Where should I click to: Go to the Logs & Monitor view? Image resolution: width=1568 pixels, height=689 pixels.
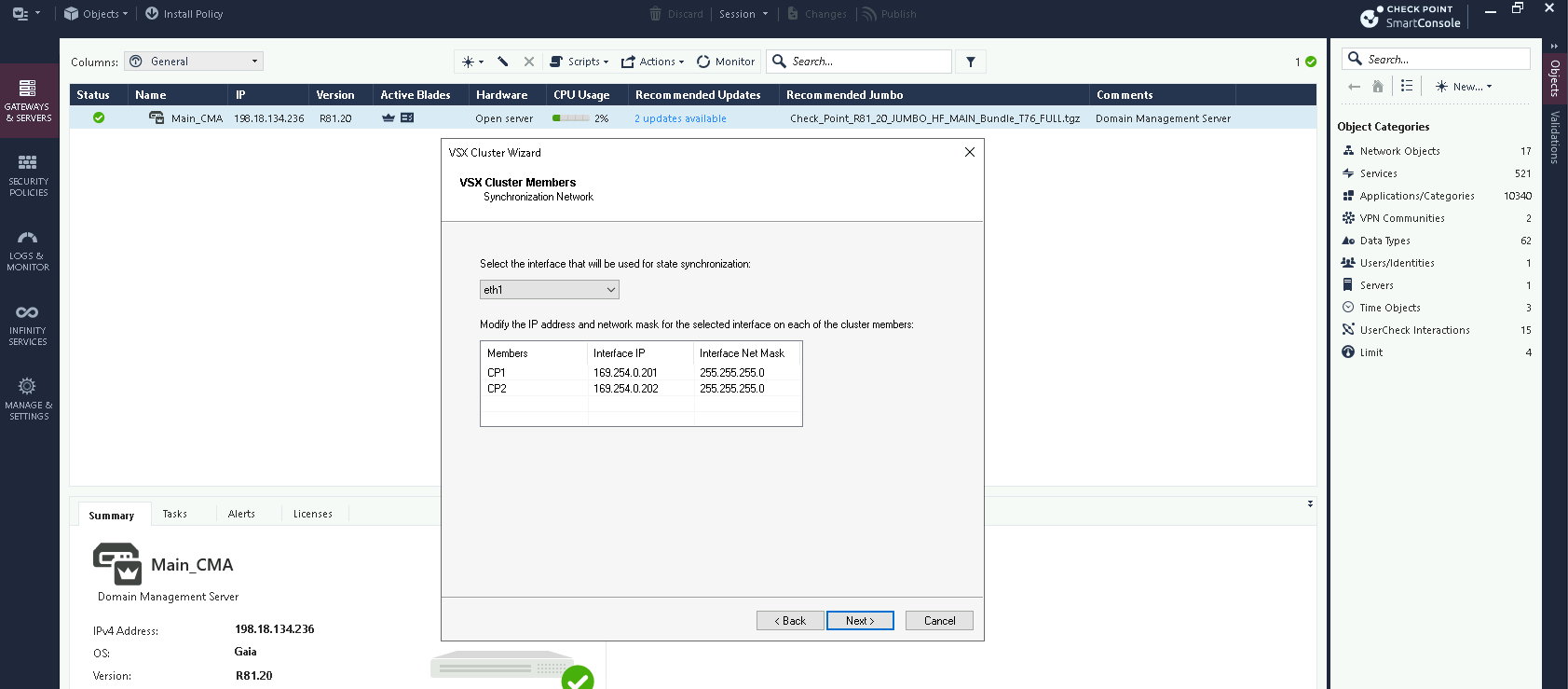pyautogui.click(x=28, y=249)
